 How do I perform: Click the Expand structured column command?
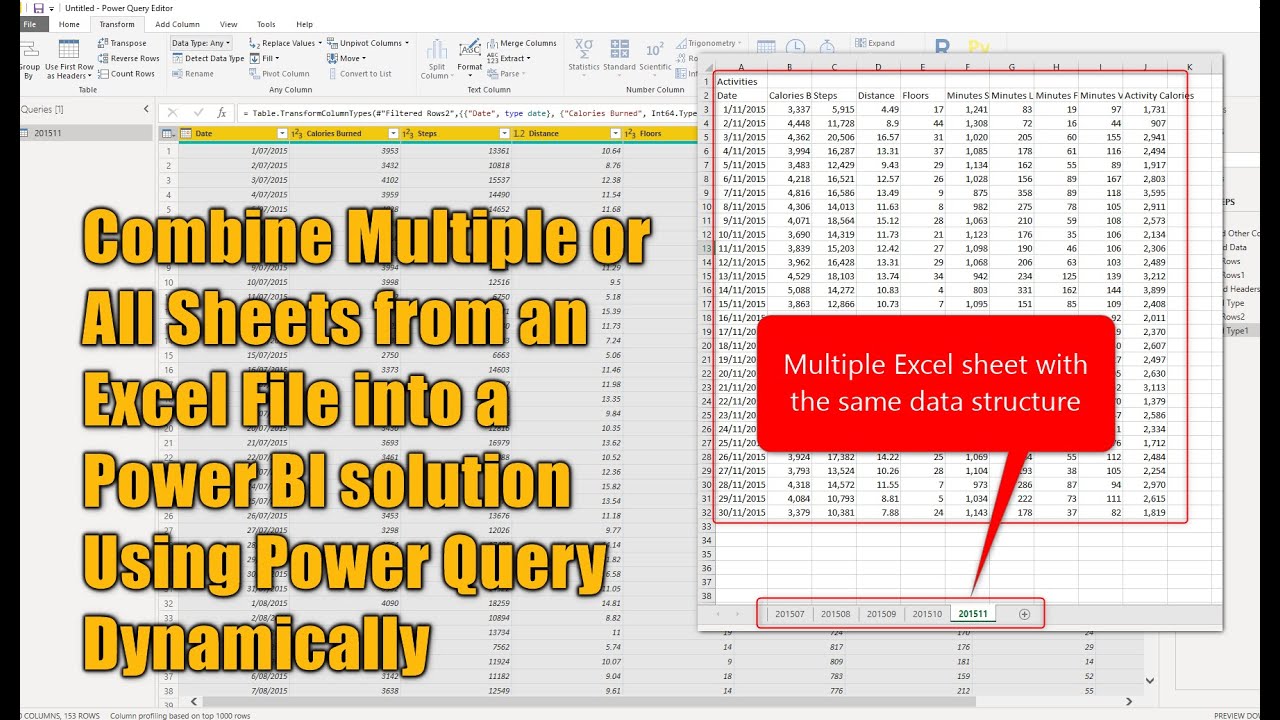point(874,43)
